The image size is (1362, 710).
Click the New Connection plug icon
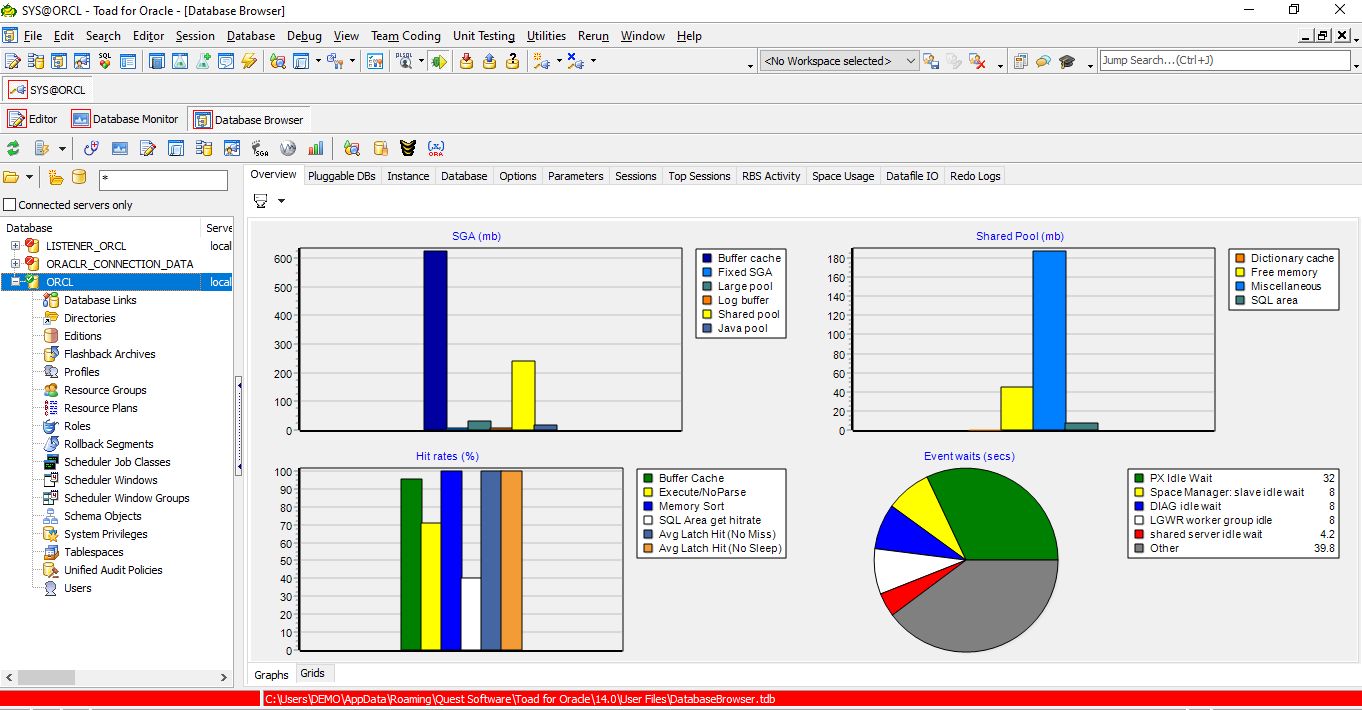tap(541, 61)
